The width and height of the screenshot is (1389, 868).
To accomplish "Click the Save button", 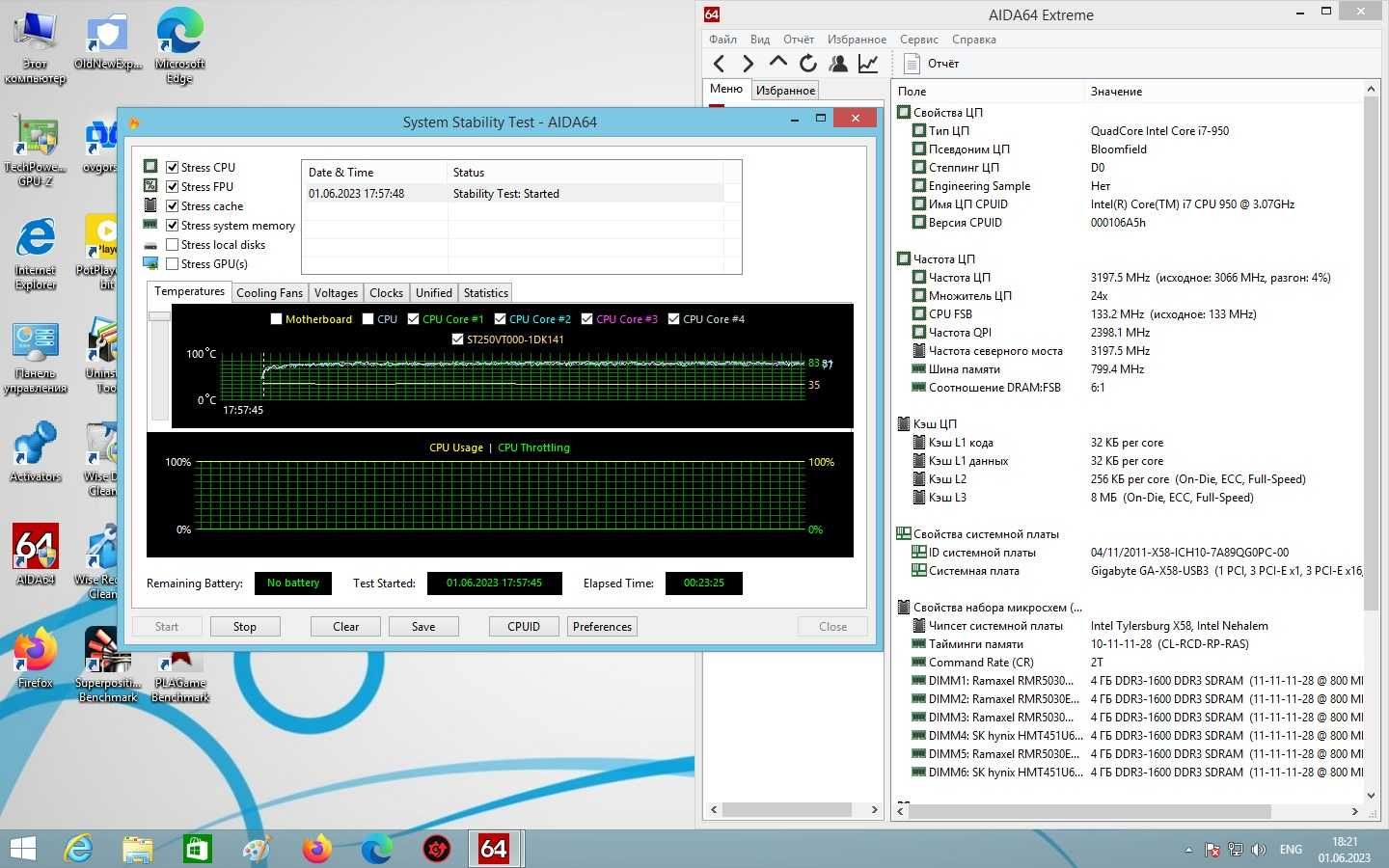I will click(423, 626).
